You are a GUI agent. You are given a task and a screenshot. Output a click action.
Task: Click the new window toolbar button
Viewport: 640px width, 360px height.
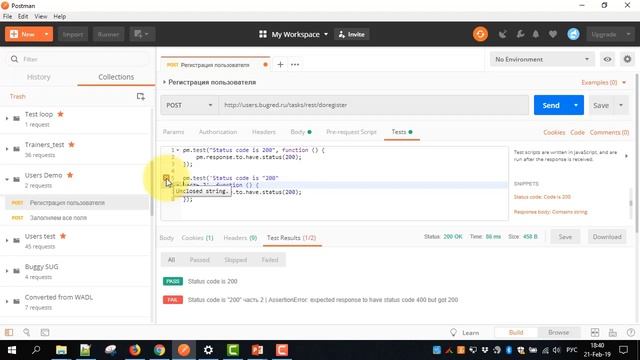click(x=141, y=34)
